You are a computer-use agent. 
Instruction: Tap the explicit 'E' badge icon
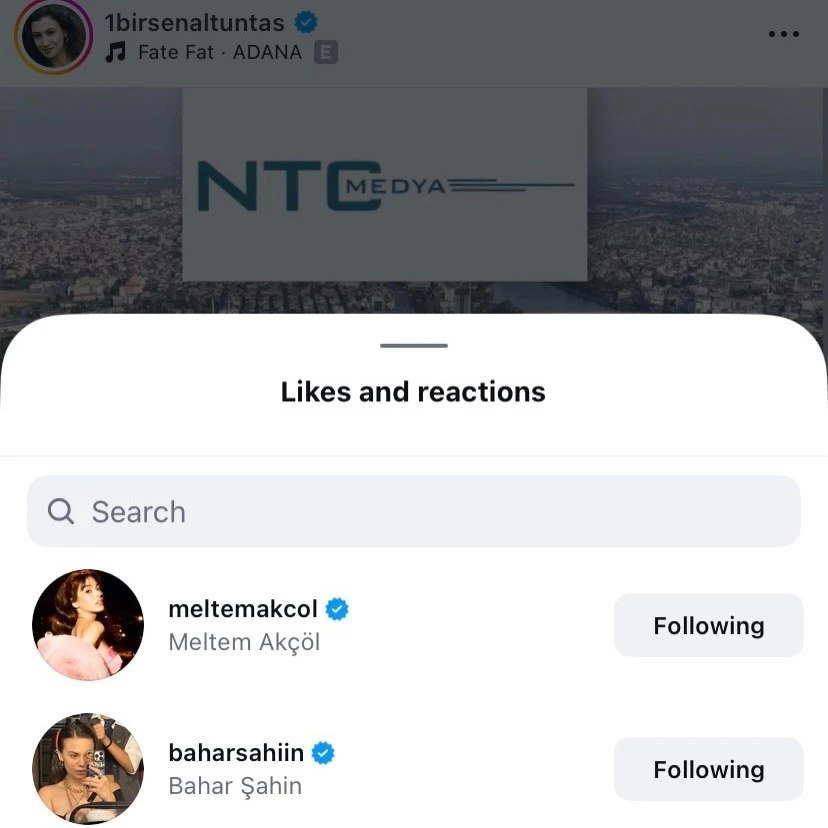(x=325, y=52)
